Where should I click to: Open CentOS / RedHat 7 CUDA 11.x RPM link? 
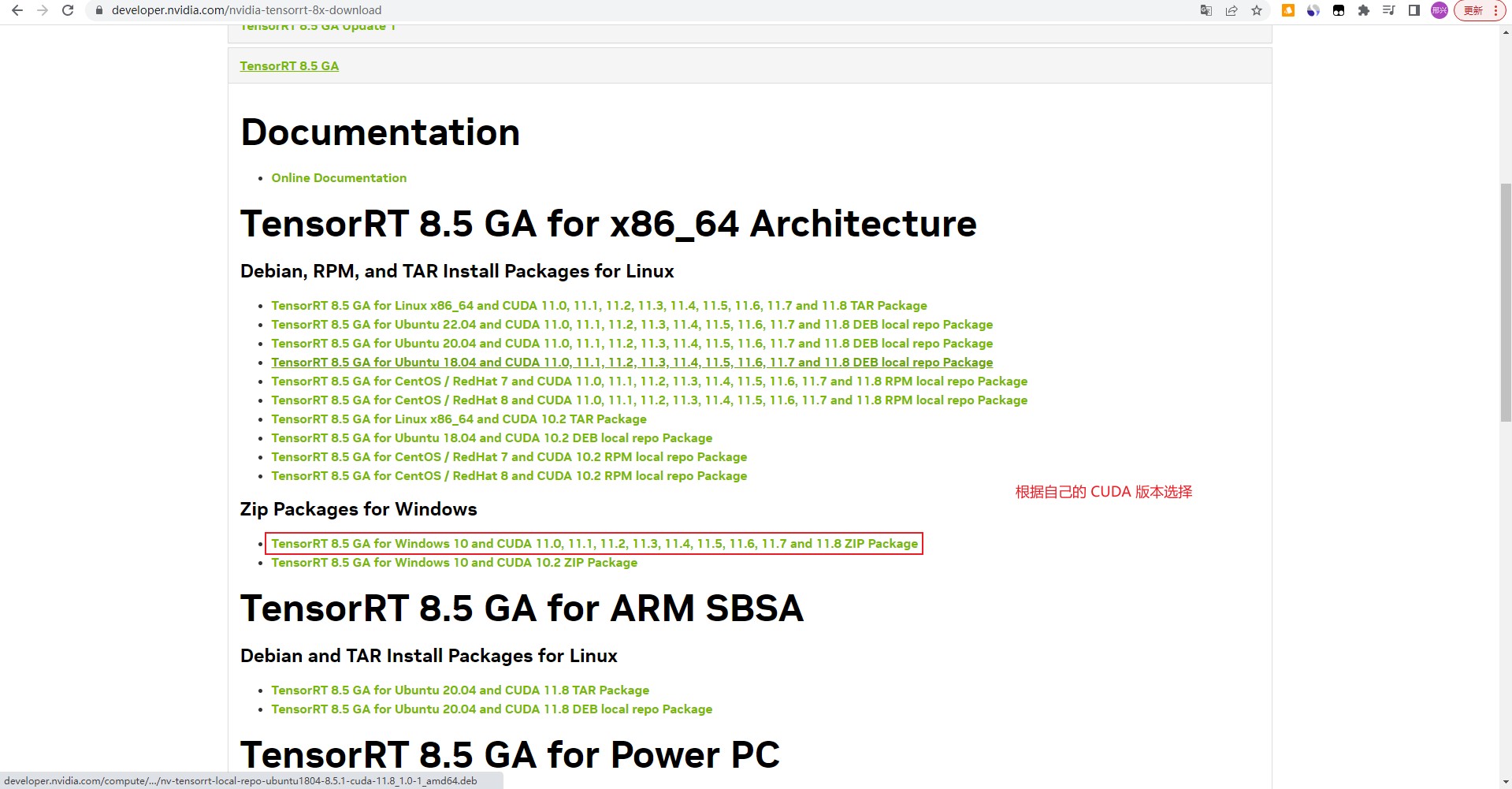[x=649, y=381]
